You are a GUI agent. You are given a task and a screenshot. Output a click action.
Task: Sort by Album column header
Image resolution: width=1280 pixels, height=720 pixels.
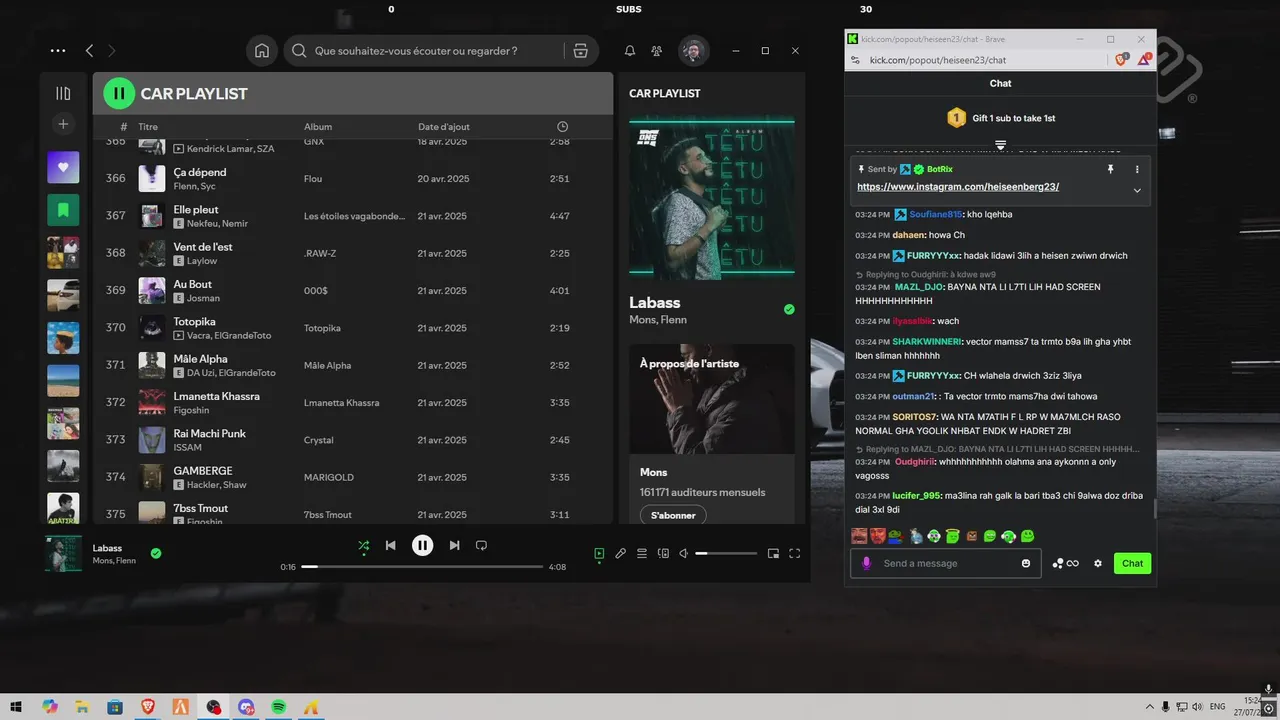(318, 127)
